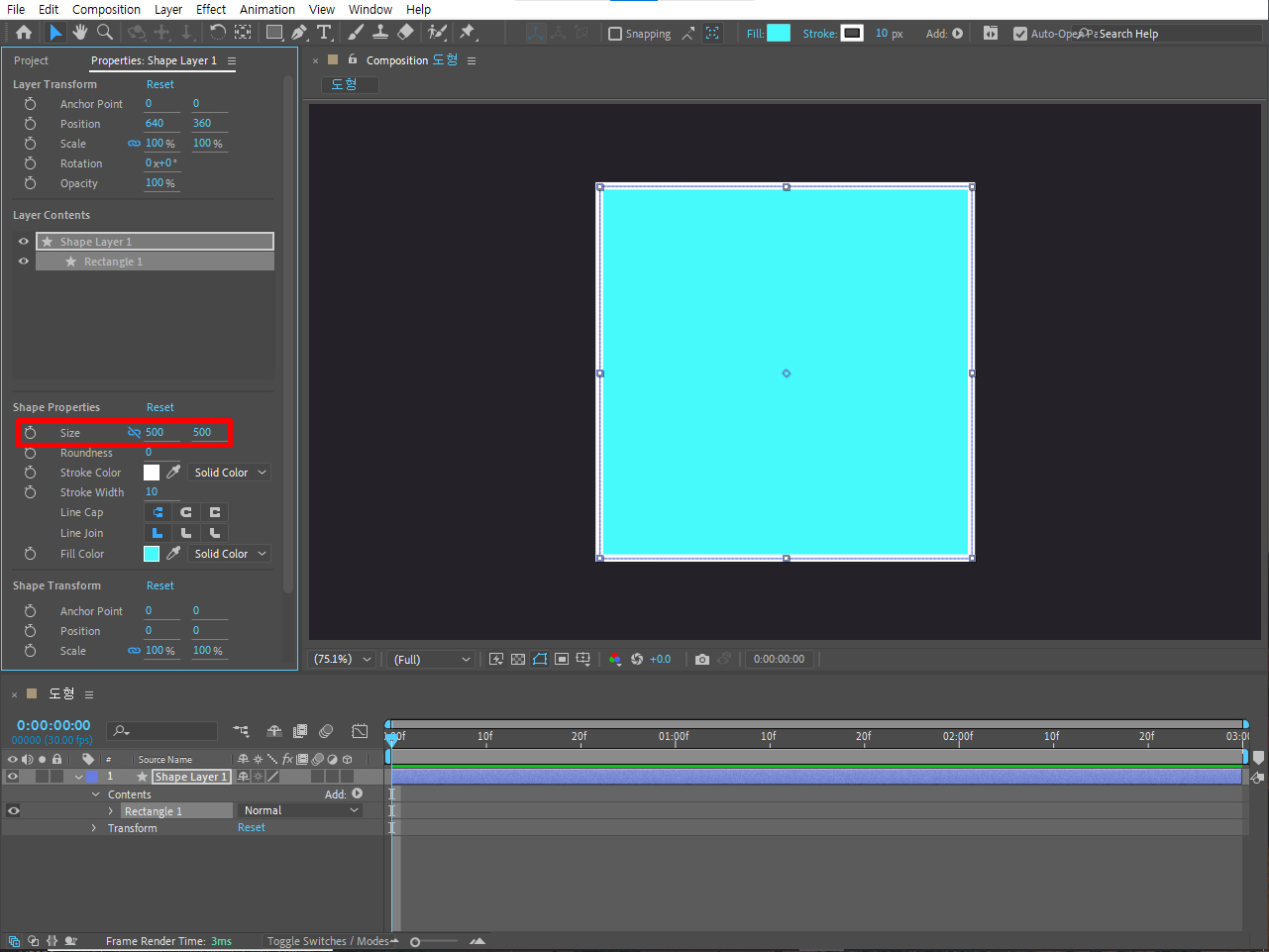Click Reset beside Transform in timeline
Screen dimensions: 1269x952
[x=252, y=827]
